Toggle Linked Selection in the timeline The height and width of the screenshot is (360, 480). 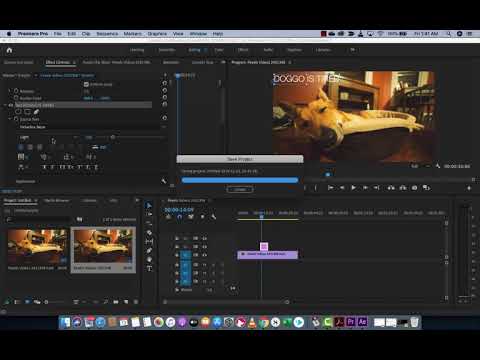click(191, 217)
